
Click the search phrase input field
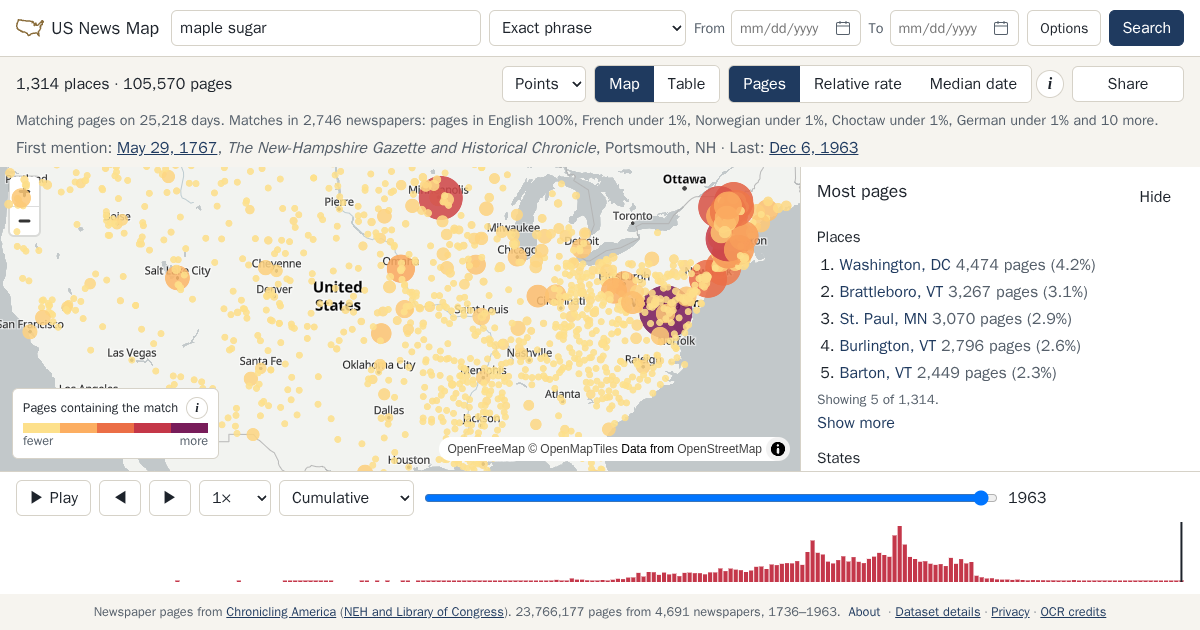326,28
